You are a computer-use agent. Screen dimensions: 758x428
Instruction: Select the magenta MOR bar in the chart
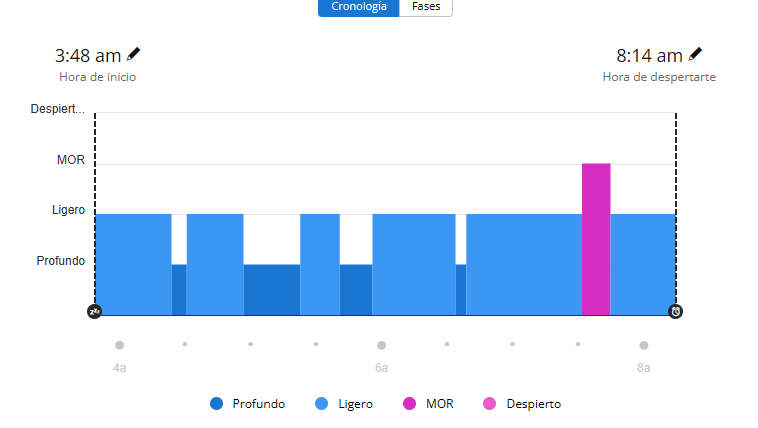click(596, 239)
